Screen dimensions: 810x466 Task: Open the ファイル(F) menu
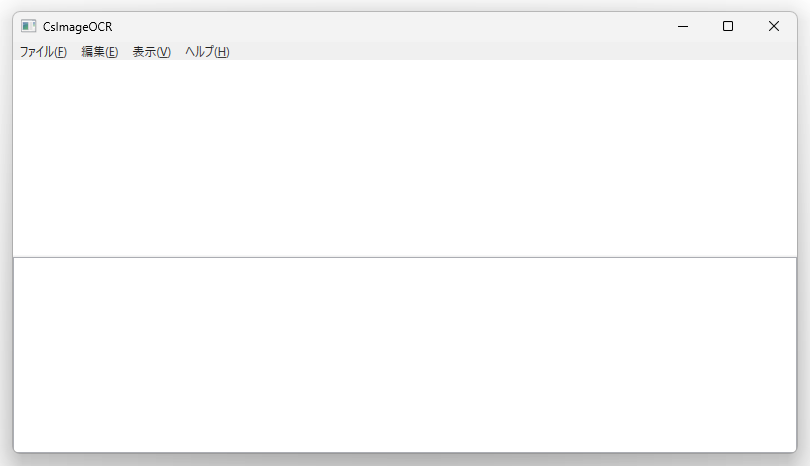click(x=43, y=52)
